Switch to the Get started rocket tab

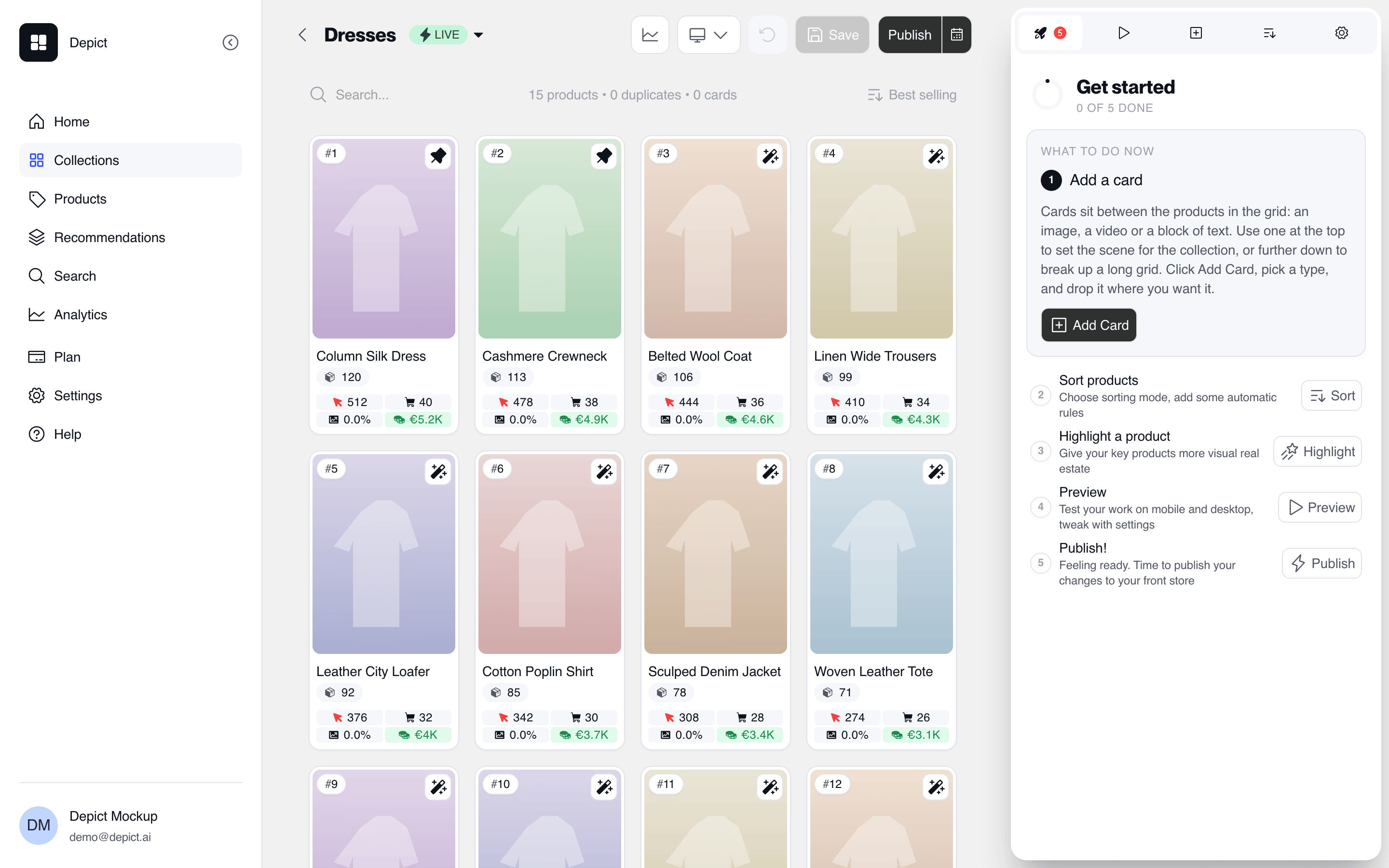[1050, 33]
